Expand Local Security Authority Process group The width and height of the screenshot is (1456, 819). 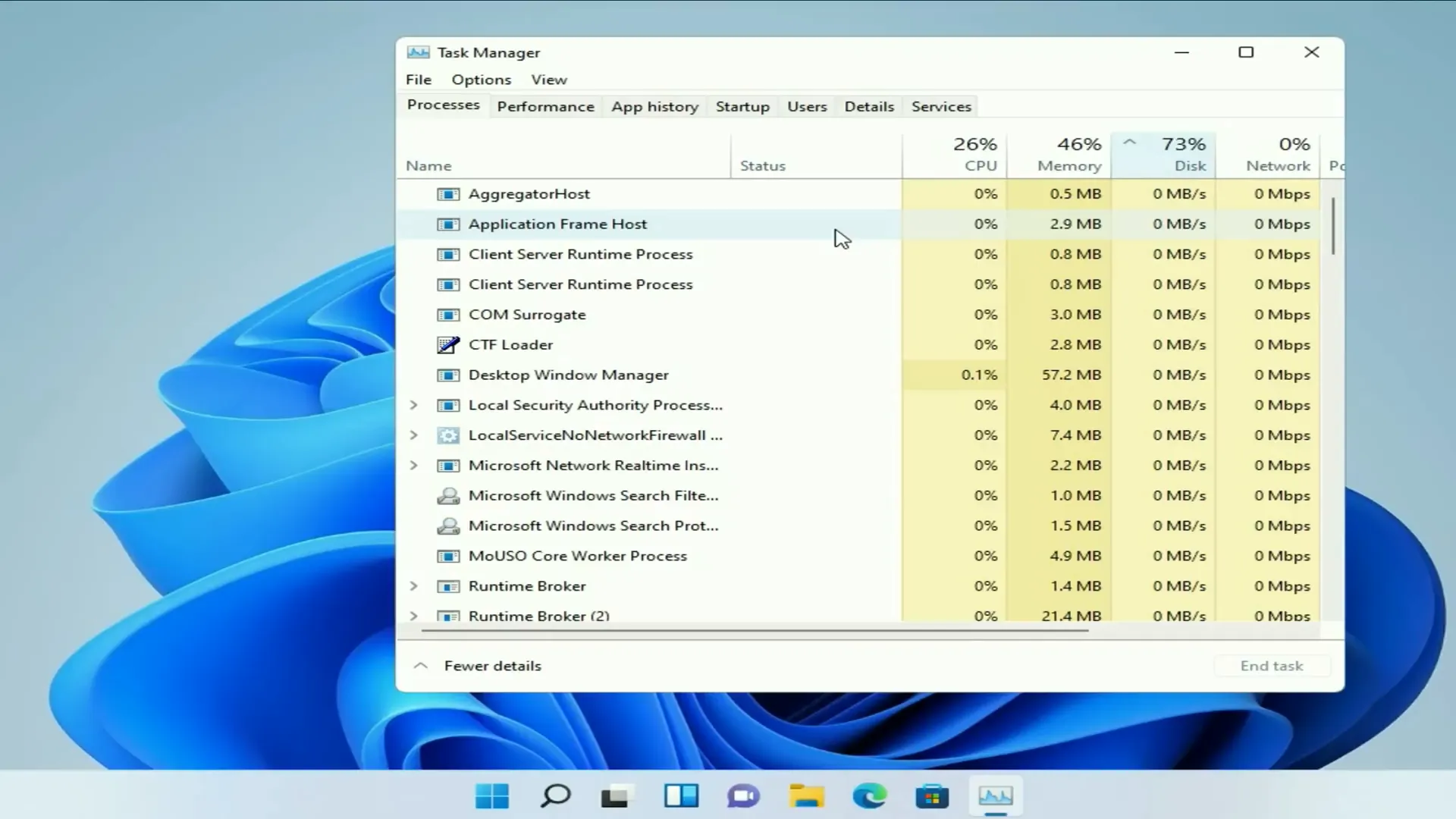(414, 406)
